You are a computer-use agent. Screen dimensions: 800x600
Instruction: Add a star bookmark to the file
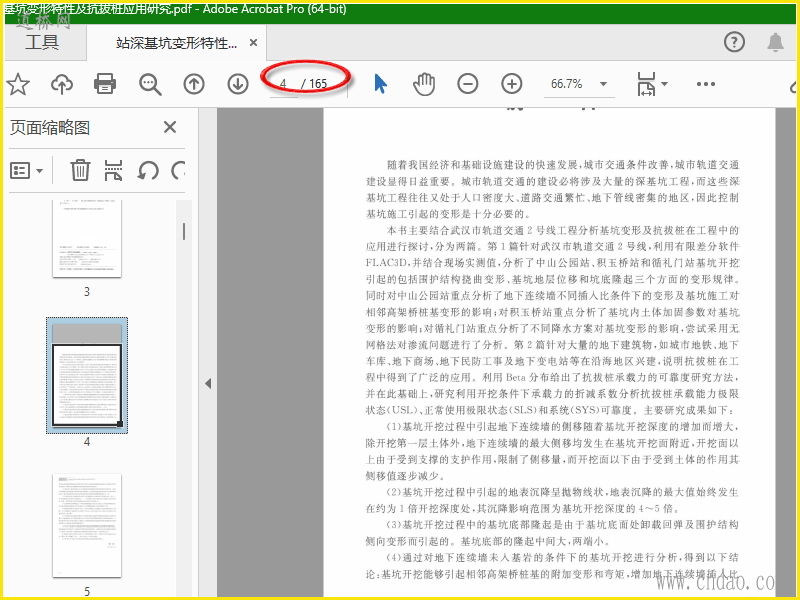click(x=18, y=84)
